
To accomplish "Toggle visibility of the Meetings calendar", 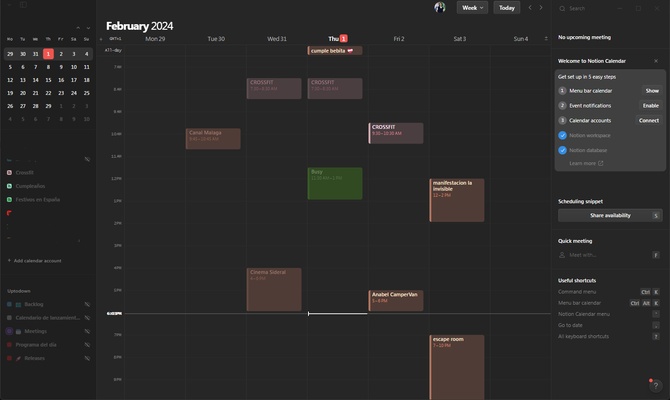I will [x=87, y=331].
